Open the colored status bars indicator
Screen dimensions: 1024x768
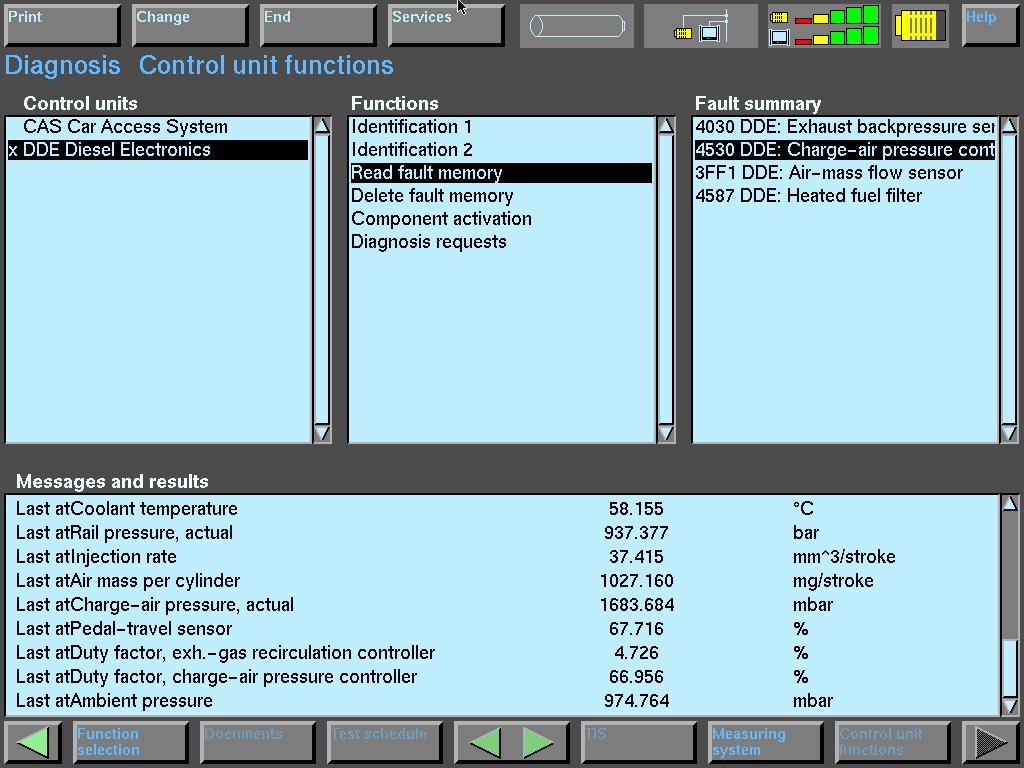(x=825, y=26)
